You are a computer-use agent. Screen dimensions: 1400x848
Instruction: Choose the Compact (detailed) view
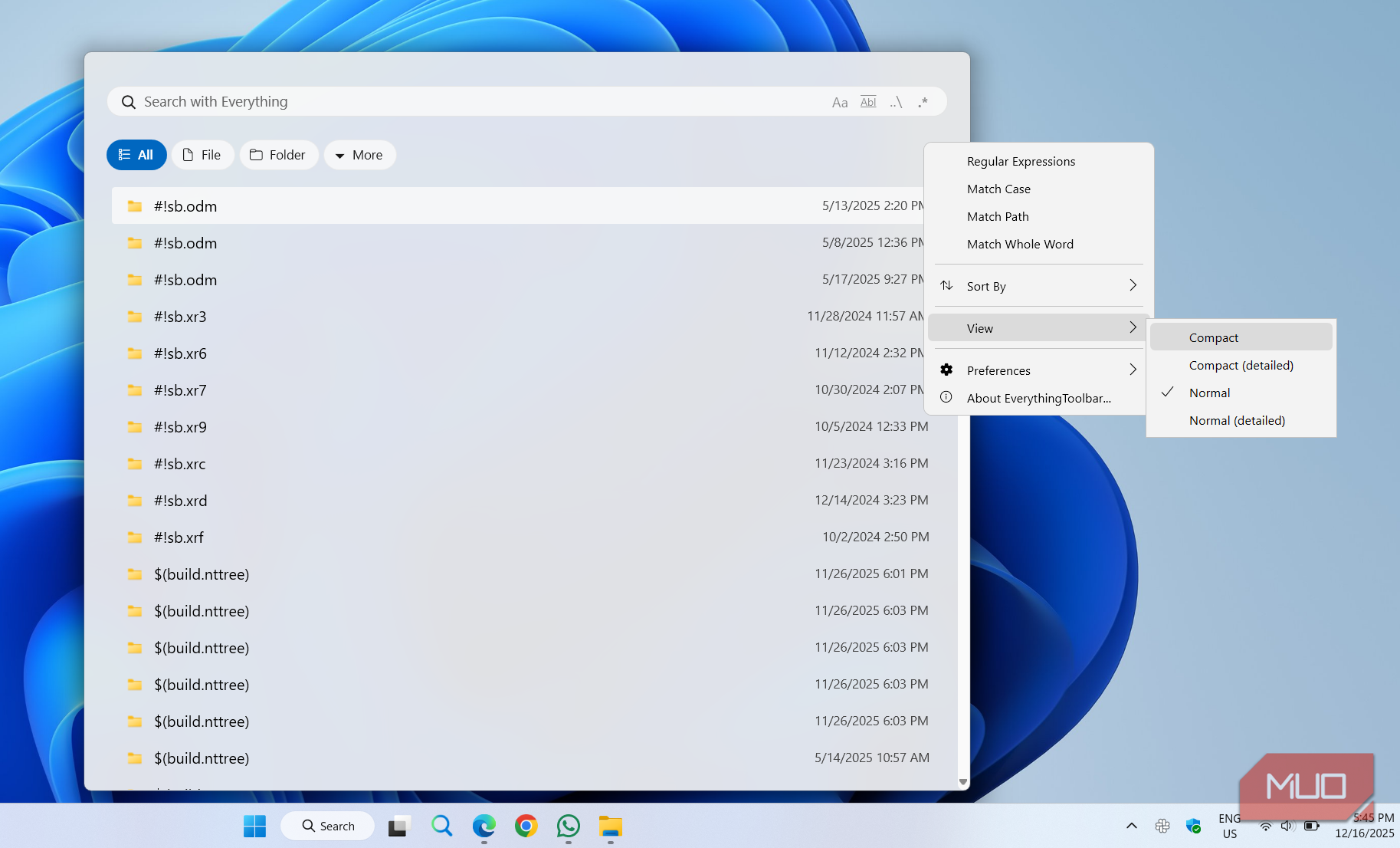pos(1241,365)
